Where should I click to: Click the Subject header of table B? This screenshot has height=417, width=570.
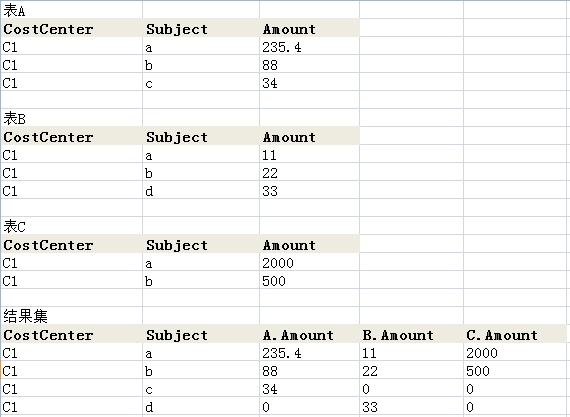(x=201, y=136)
